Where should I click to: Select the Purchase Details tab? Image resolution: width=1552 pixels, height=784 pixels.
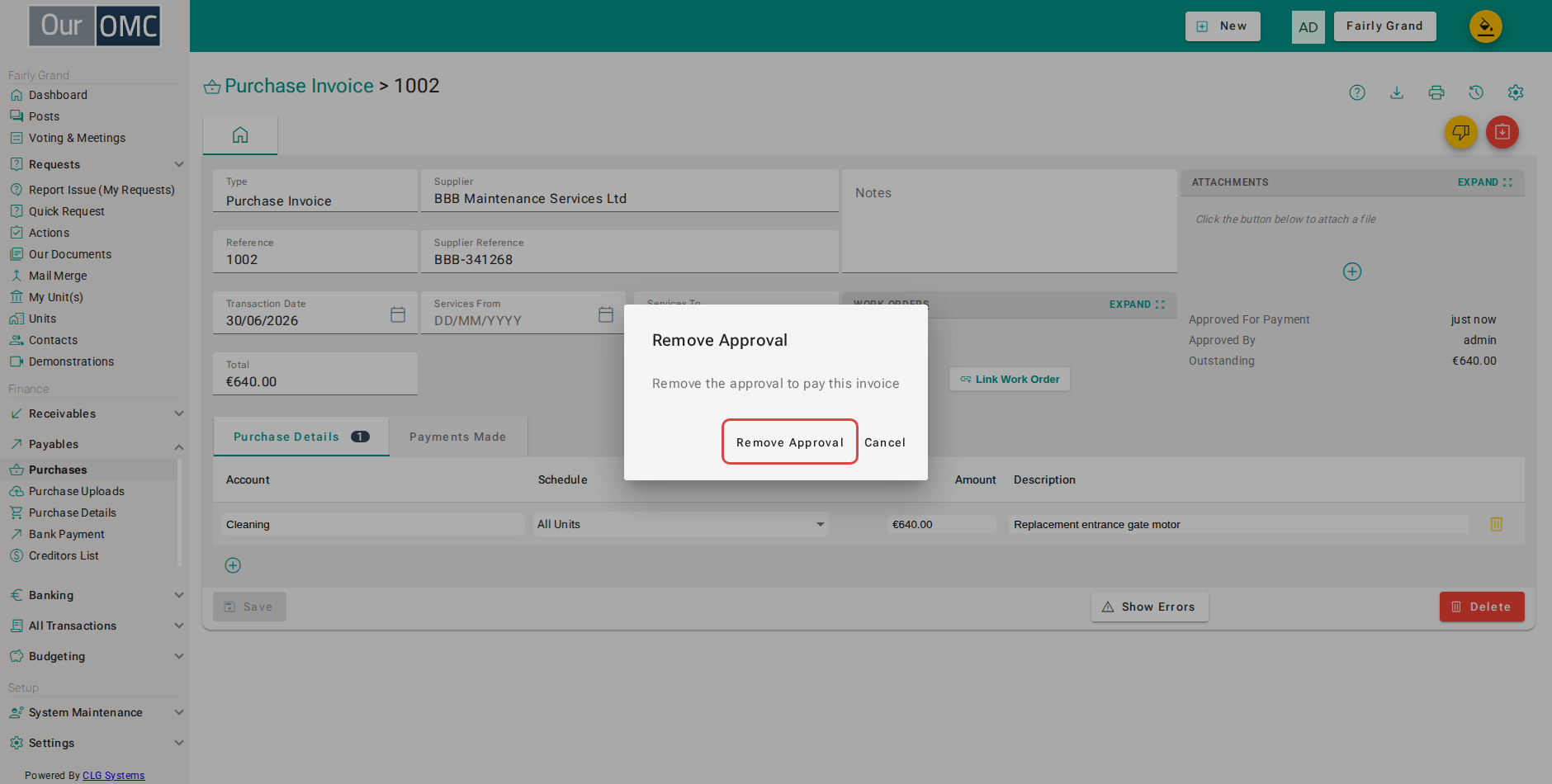point(301,437)
